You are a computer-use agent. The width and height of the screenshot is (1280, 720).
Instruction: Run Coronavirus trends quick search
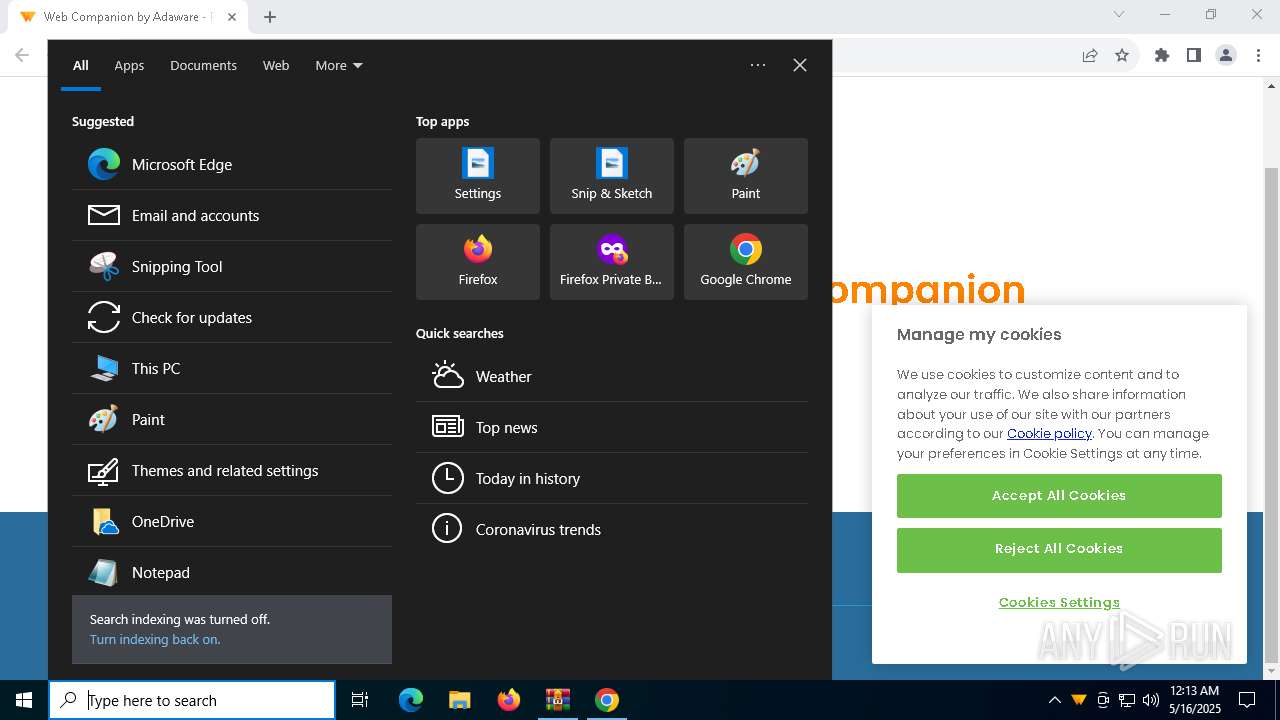coord(612,529)
